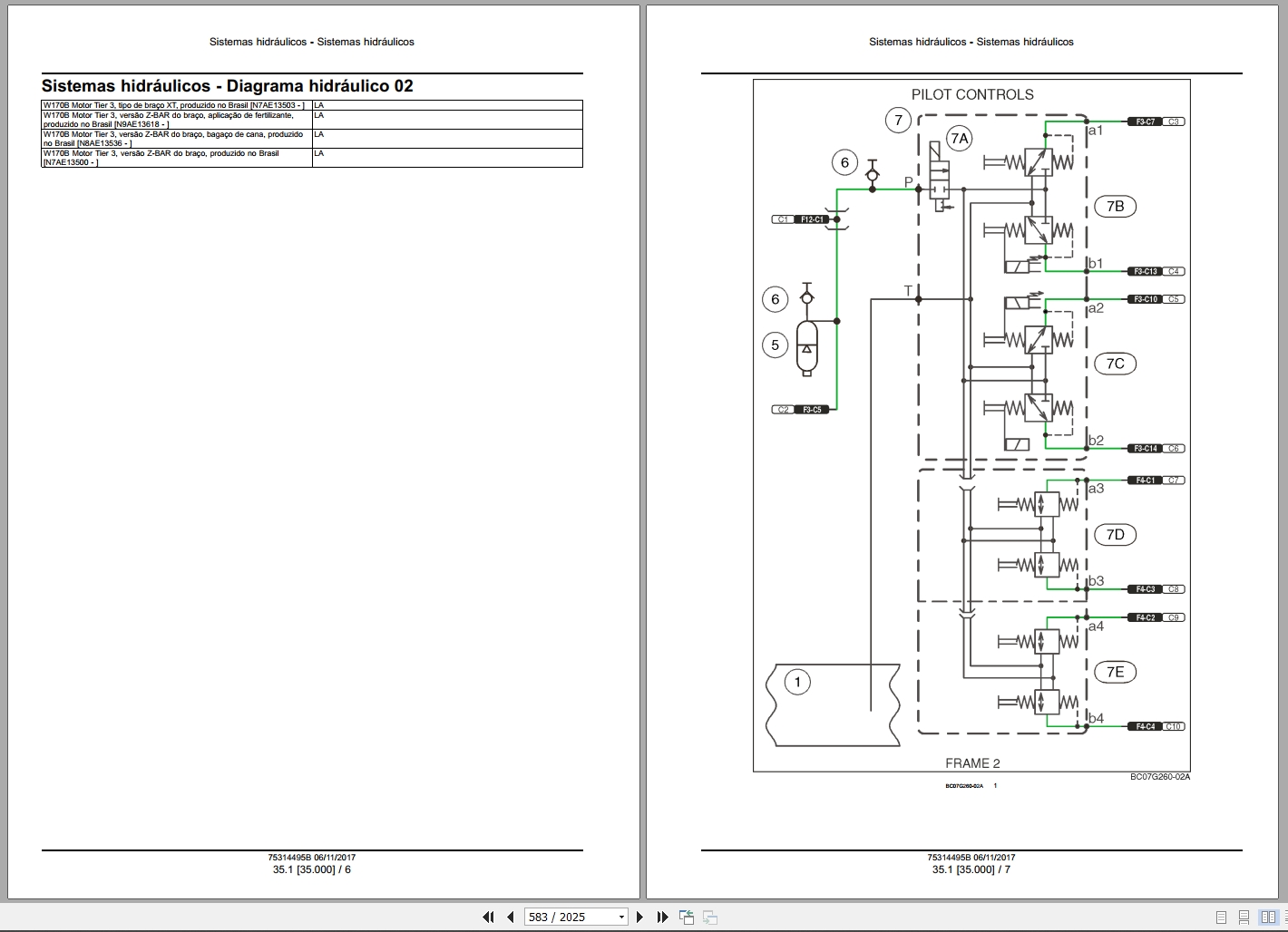
Task: Go to the first page
Action: [488, 917]
